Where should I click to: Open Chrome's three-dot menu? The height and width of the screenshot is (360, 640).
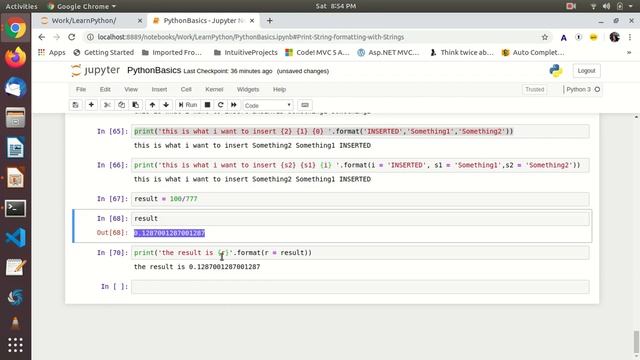pos(630,37)
